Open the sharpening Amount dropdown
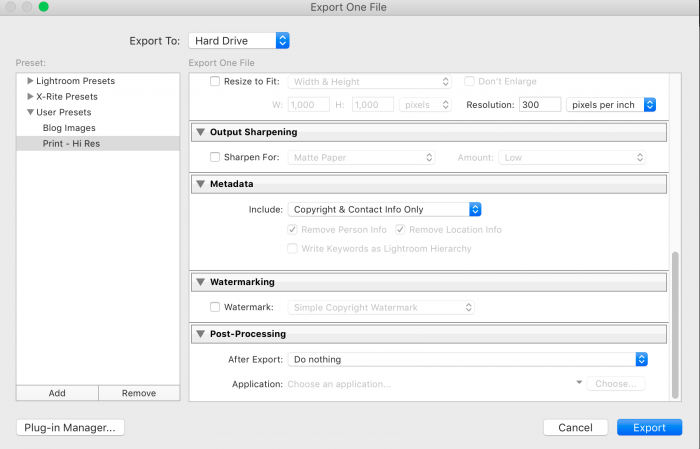This screenshot has height=449, width=700. point(572,158)
